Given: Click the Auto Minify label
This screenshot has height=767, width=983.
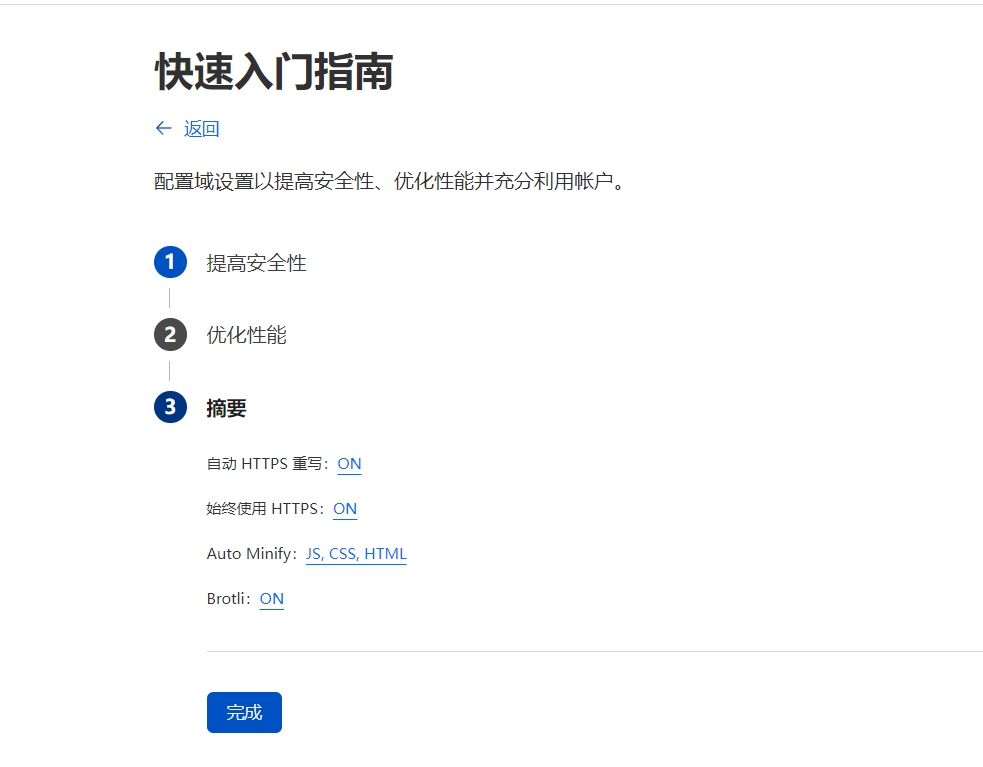Looking at the screenshot, I should pos(246,554).
